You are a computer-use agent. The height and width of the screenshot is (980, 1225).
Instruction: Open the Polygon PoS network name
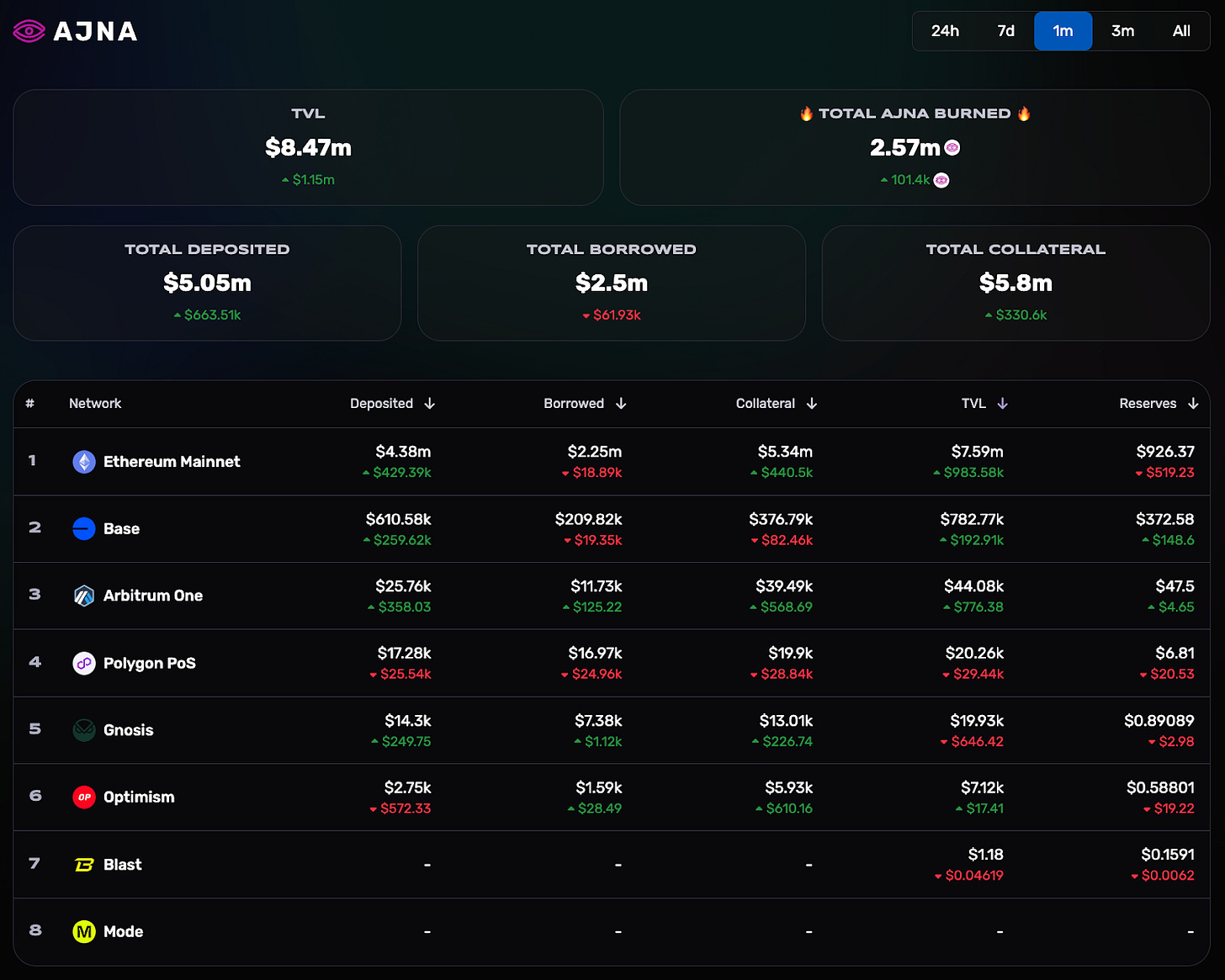(x=150, y=663)
